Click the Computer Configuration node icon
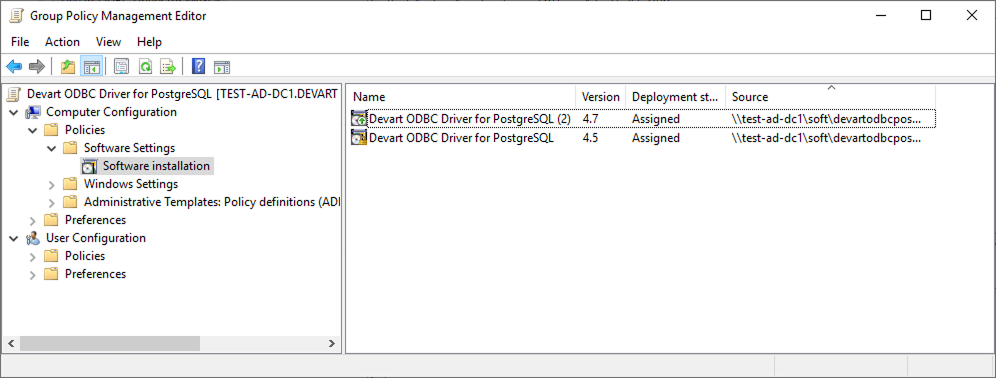This screenshot has width=996, height=378. pyautogui.click(x=32, y=112)
